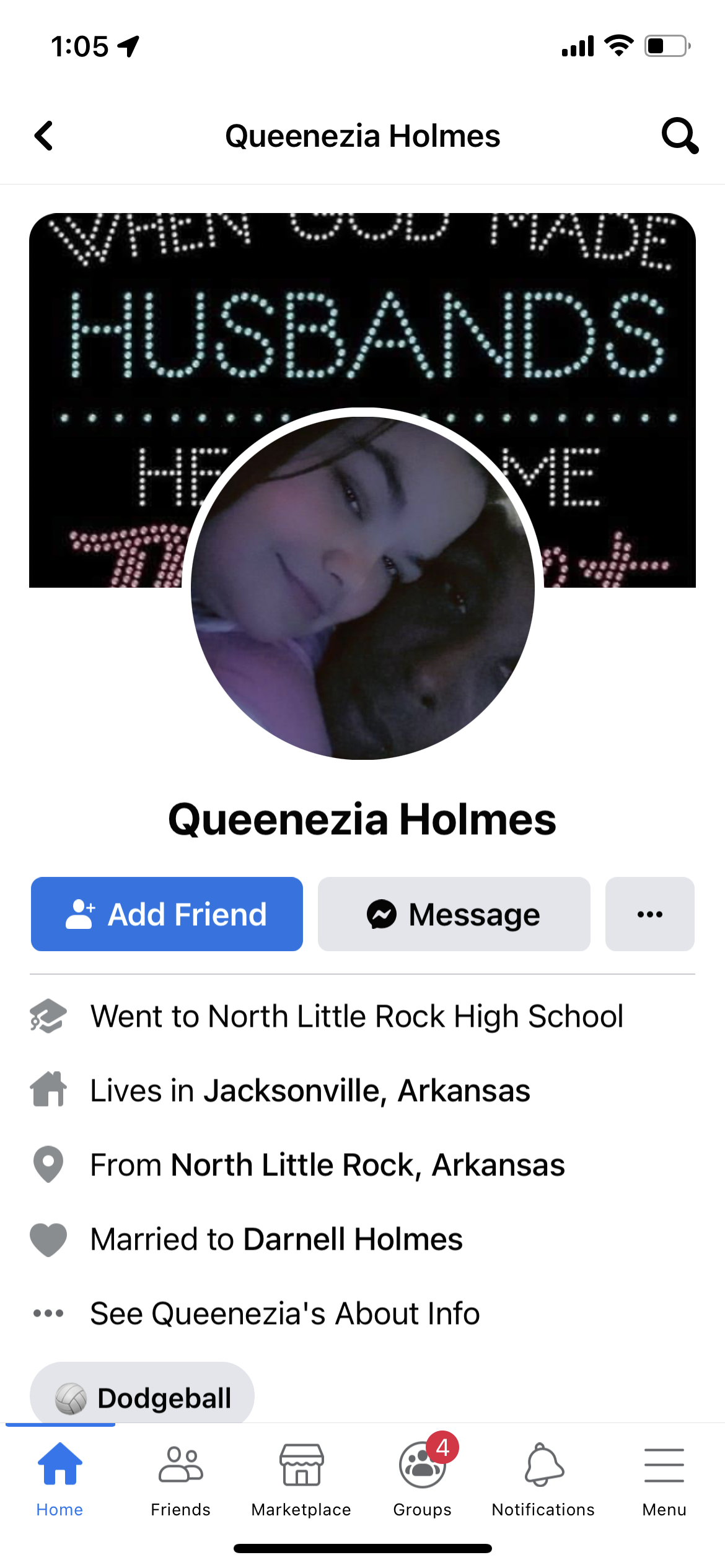
Task: Tap the volleyball icon on Dodgeball chip
Action: click(71, 1399)
